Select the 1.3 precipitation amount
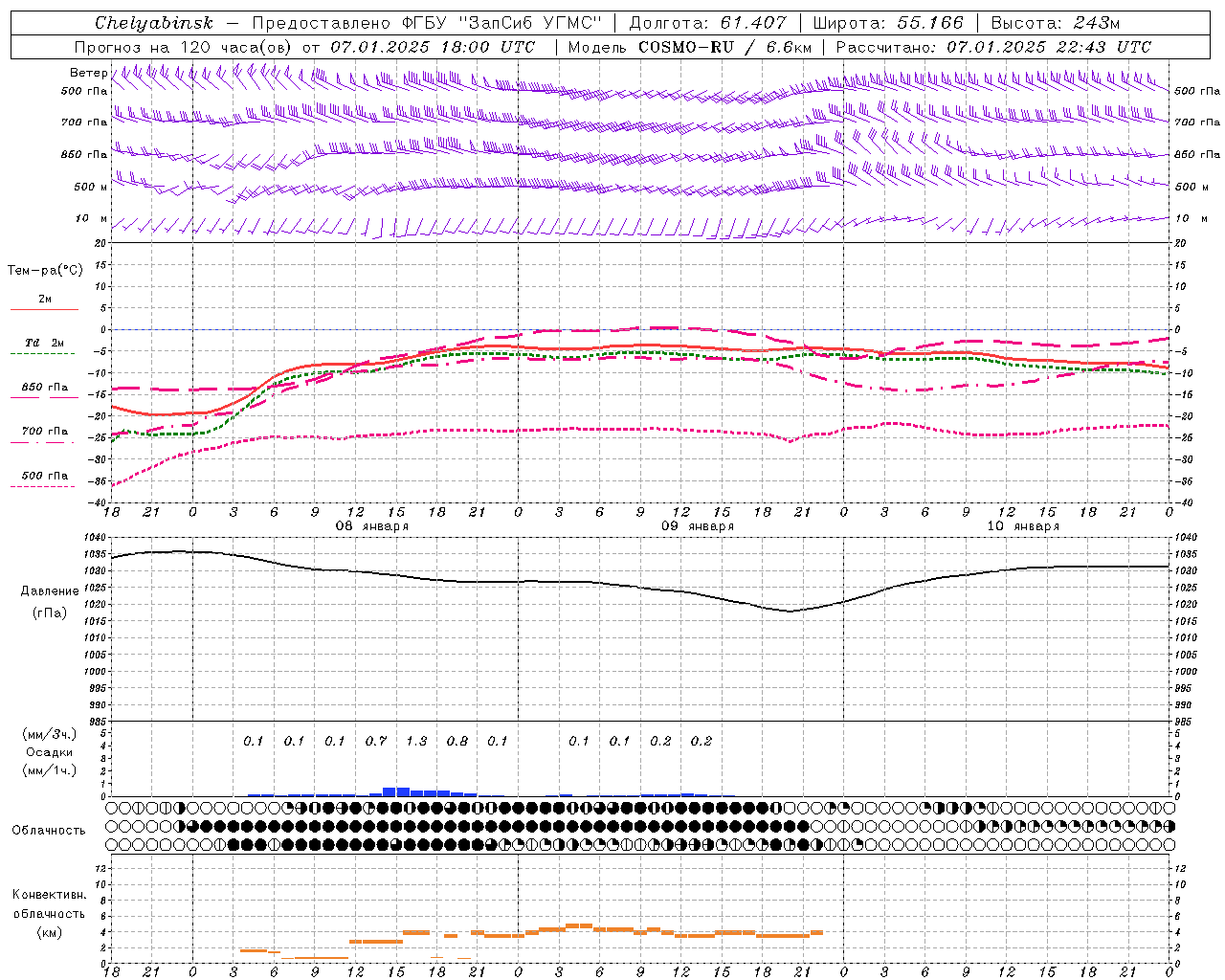The width and height of the screenshot is (1225, 980). [x=416, y=741]
